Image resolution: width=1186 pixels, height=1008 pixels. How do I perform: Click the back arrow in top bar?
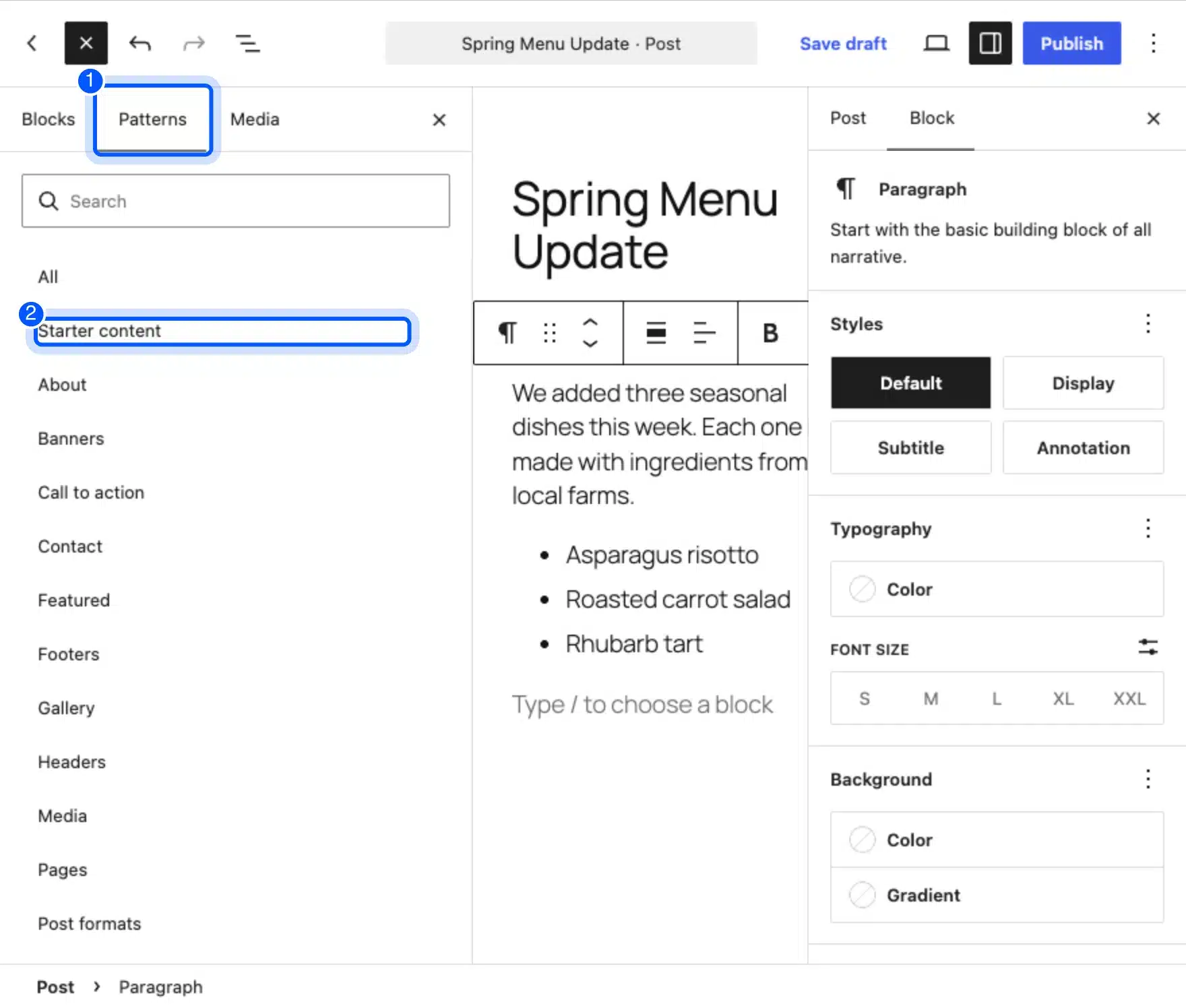click(x=32, y=43)
